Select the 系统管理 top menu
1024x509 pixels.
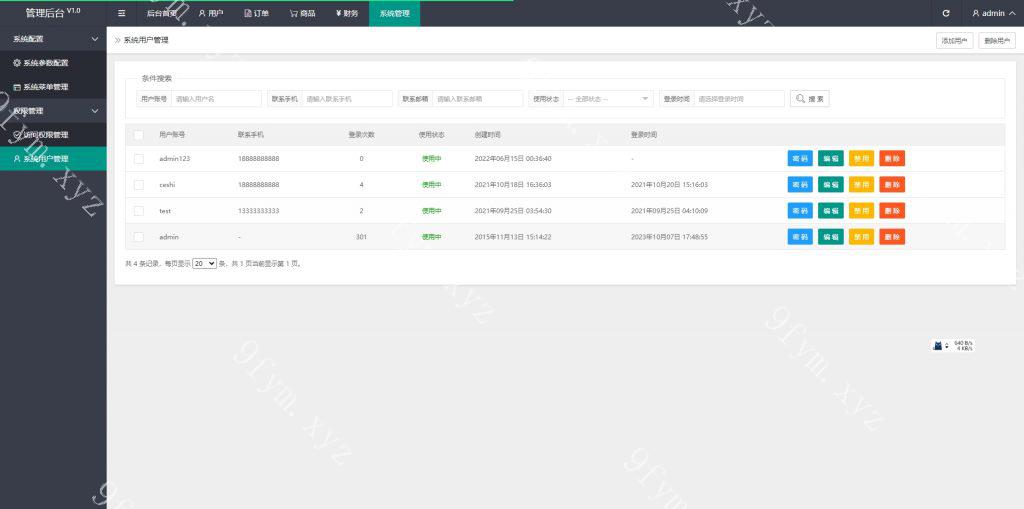[x=394, y=13]
